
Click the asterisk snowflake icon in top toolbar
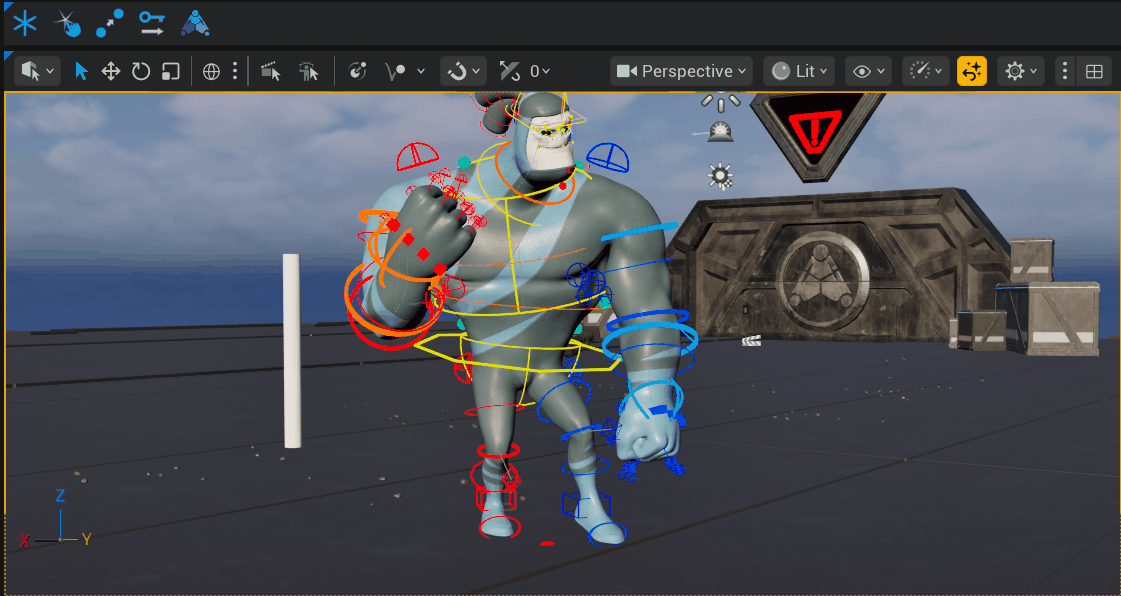click(24, 22)
